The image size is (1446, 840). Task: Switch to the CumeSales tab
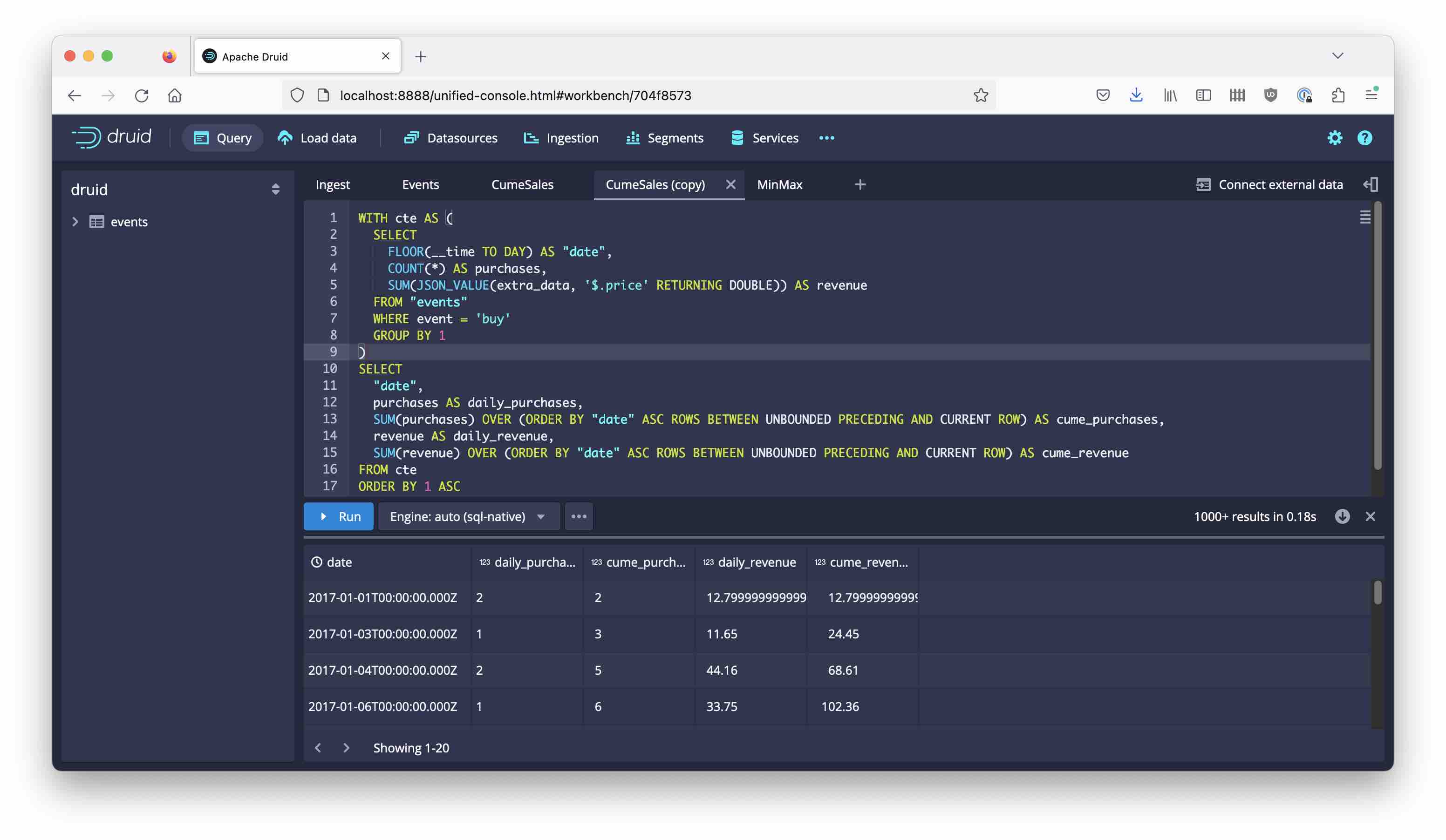click(x=522, y=184)
